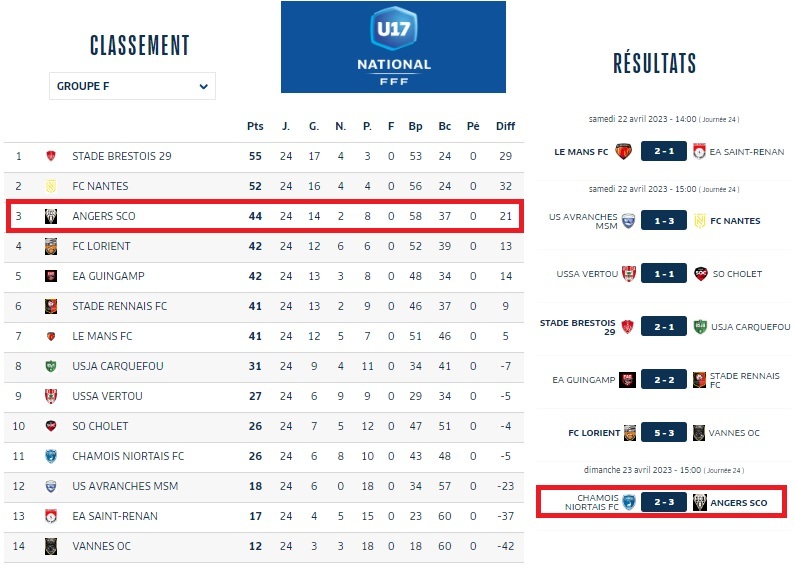Click the SO Cholet crest in standings

(x=51, y=426)
